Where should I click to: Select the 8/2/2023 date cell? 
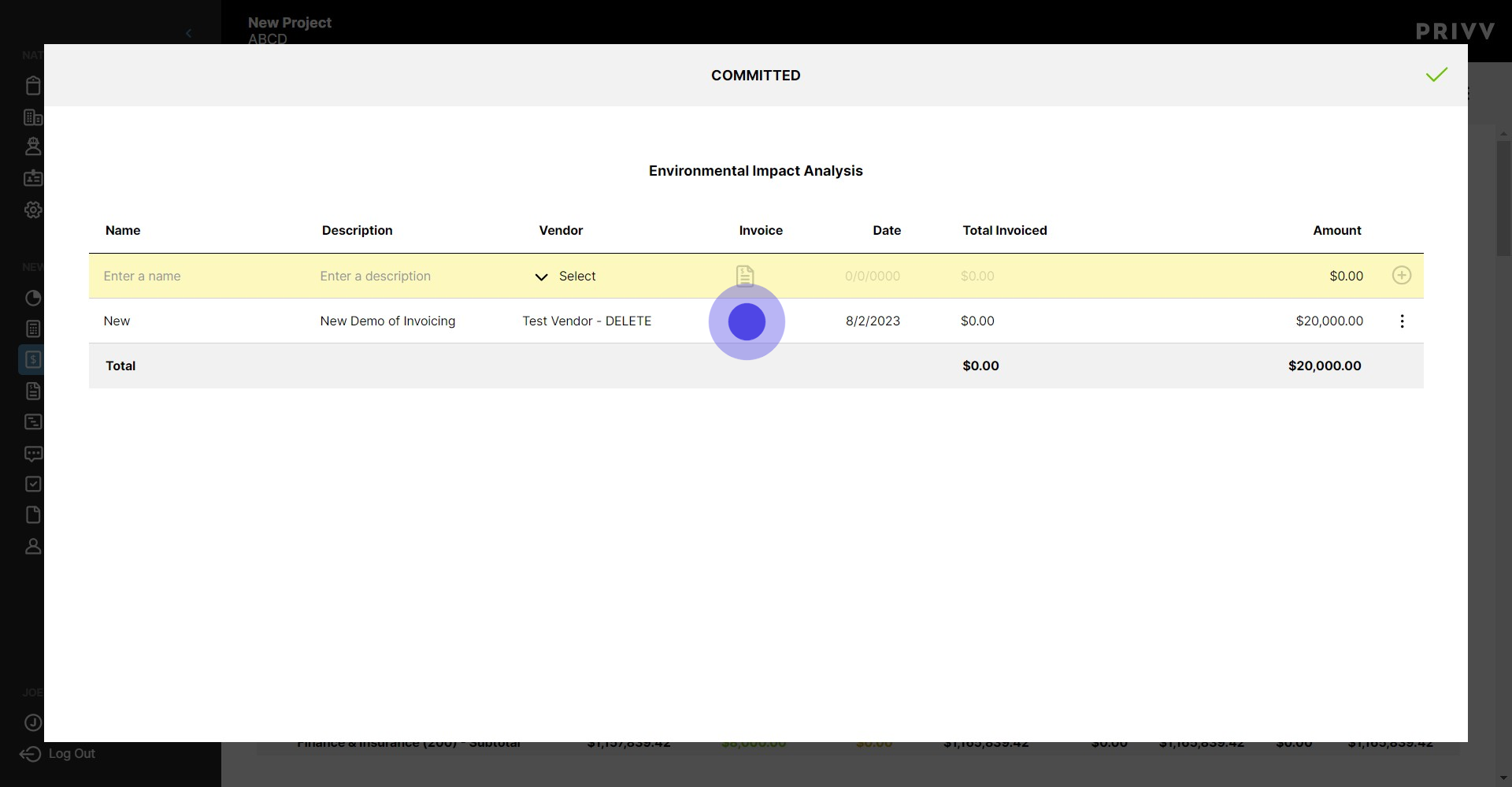click(873, 321)
